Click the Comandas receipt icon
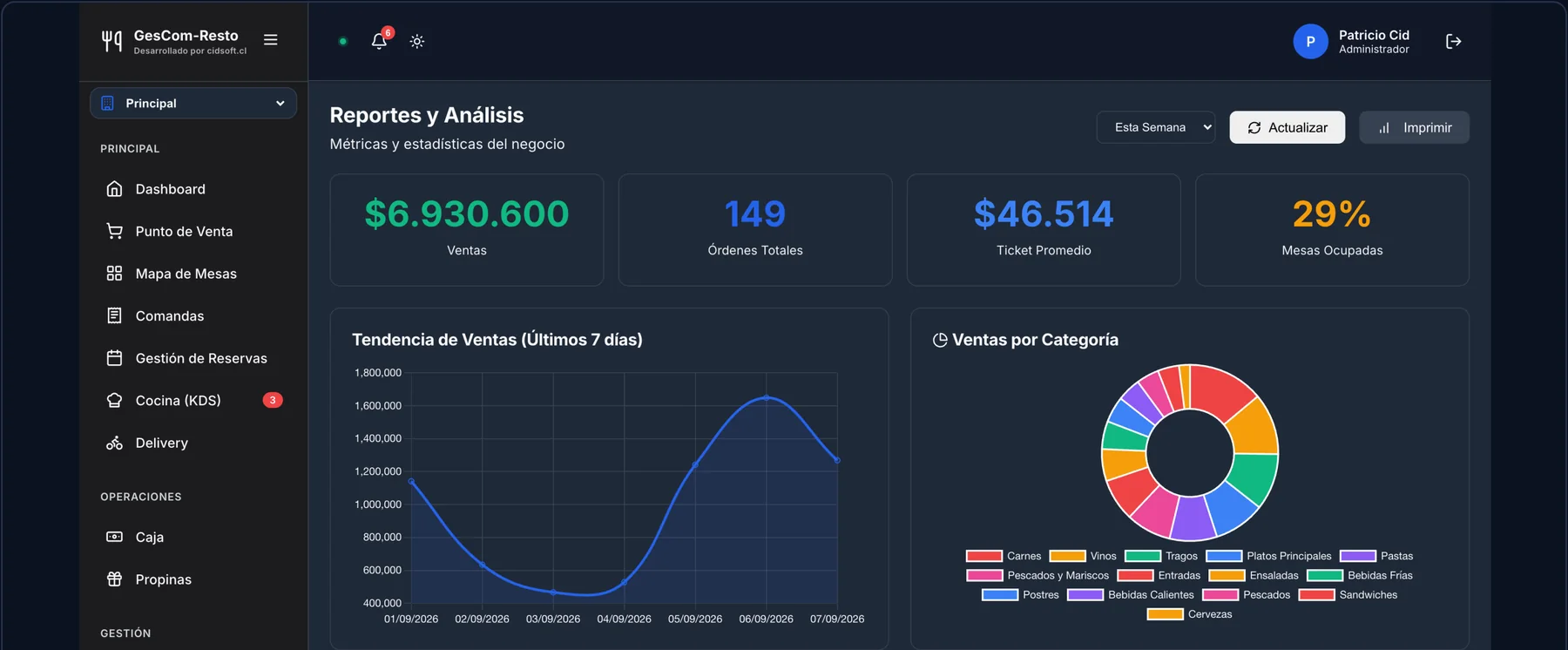1568x650 pixels. click(x=114, y=315)
